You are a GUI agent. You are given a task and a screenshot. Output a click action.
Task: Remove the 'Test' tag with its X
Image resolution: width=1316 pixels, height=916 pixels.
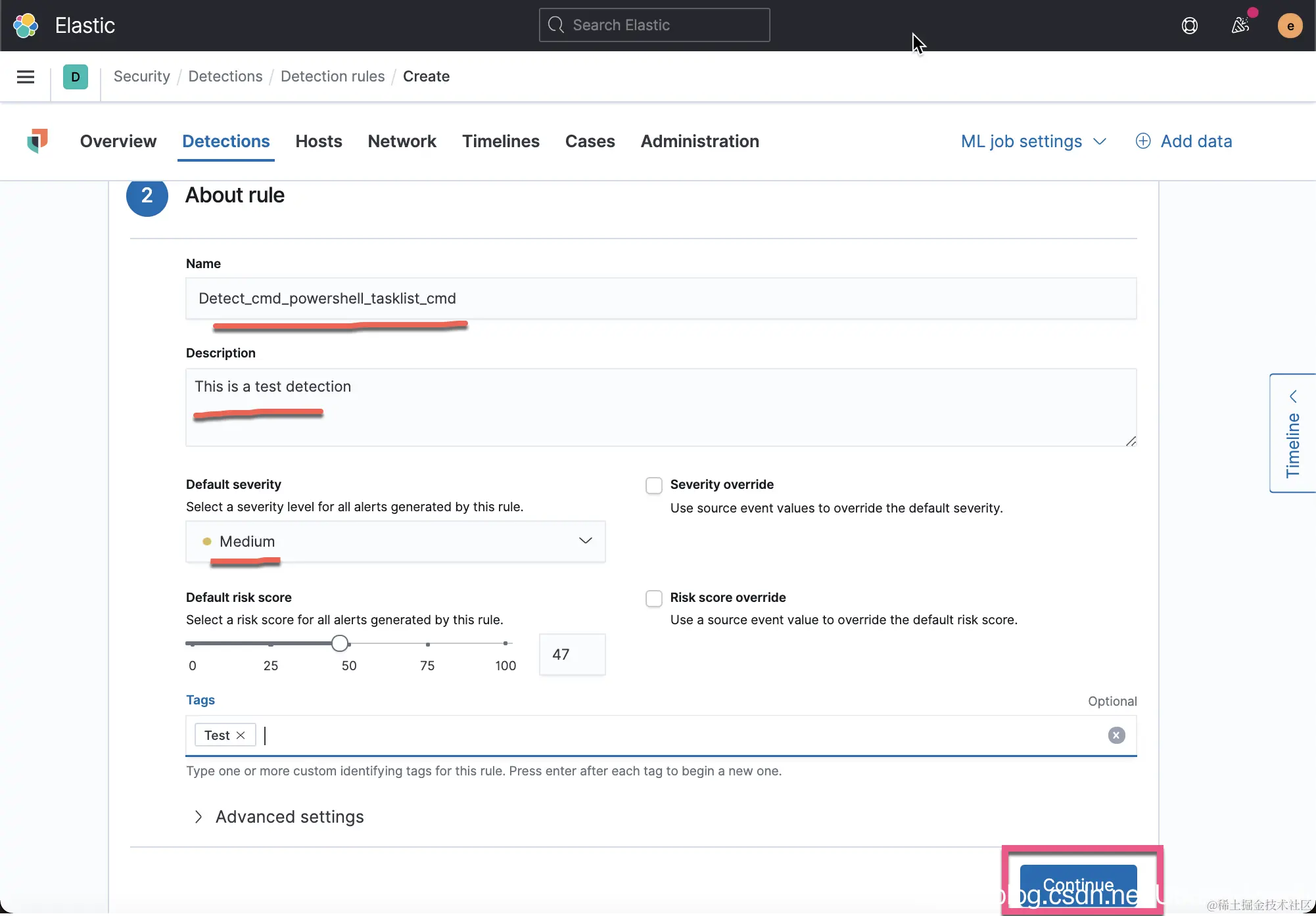coord(241,735)
